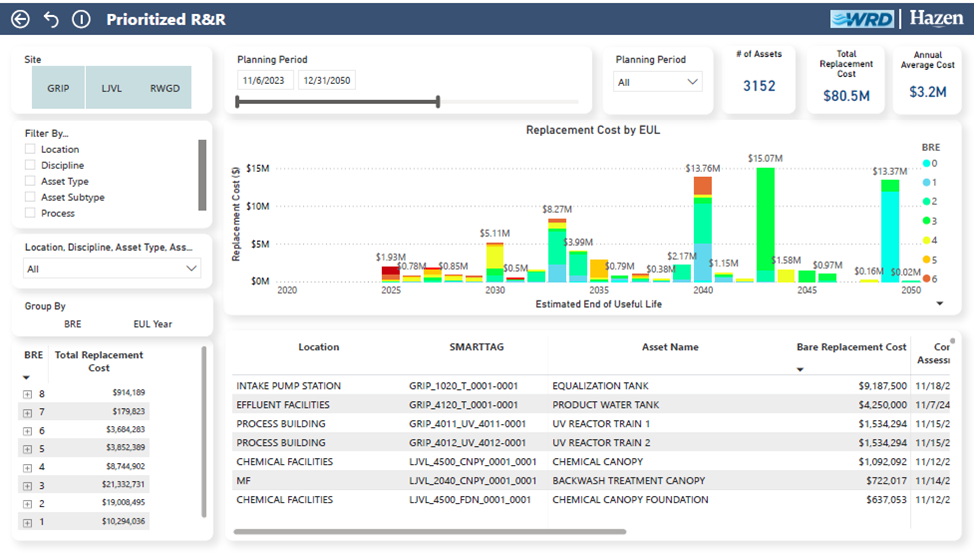
Task: Switch grouping to EUL Year
Action: point(153,324)
